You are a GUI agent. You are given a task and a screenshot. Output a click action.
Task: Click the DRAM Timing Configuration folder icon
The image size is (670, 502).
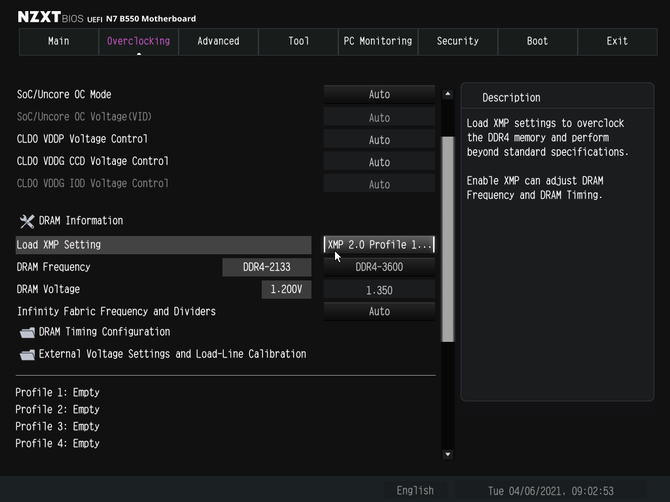(27, 332)
